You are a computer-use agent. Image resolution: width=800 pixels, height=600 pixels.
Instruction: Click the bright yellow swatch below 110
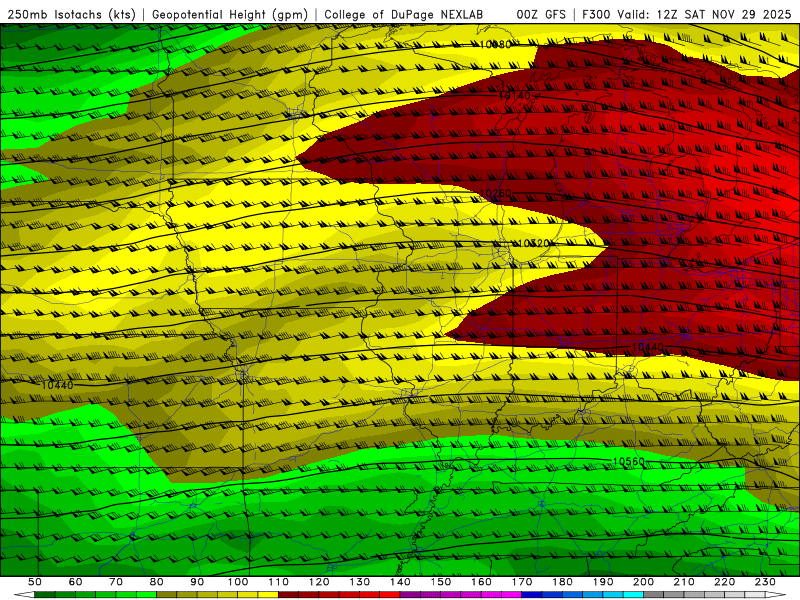click(268, 595)
